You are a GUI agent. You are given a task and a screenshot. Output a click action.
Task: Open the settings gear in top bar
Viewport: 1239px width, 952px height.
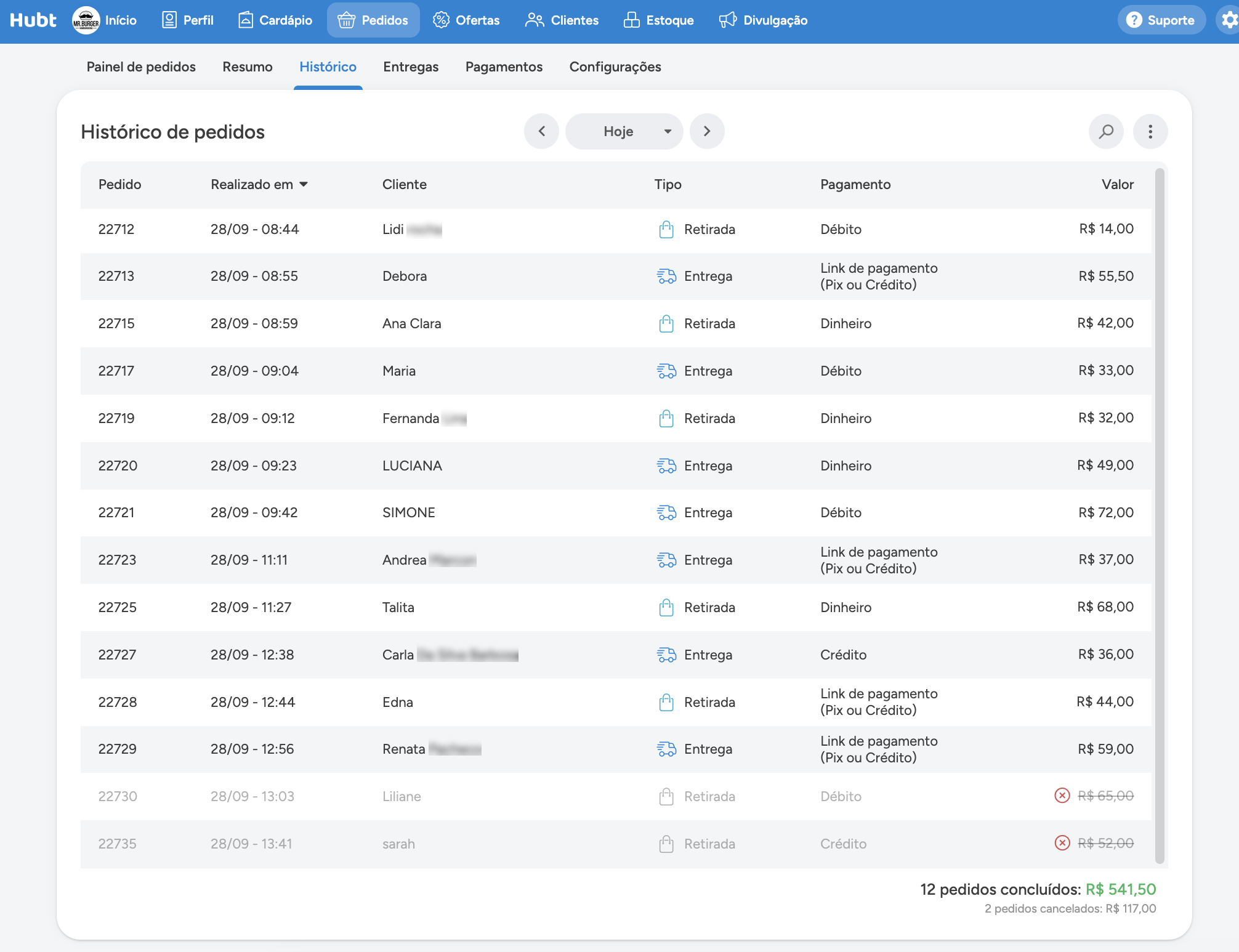1229,20
